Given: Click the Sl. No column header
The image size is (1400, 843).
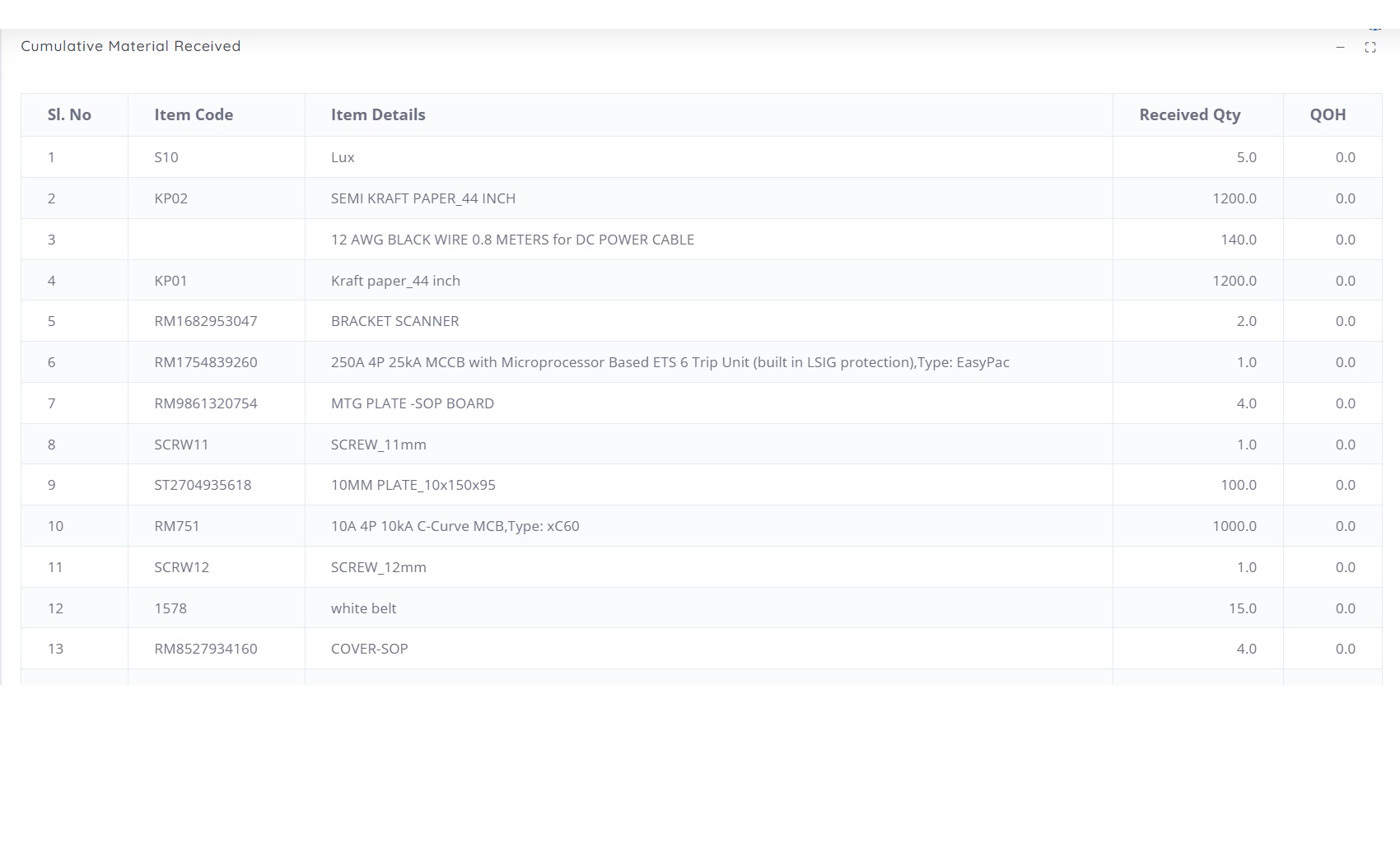Looking at the screenshot, I should (x=69, y=115).
